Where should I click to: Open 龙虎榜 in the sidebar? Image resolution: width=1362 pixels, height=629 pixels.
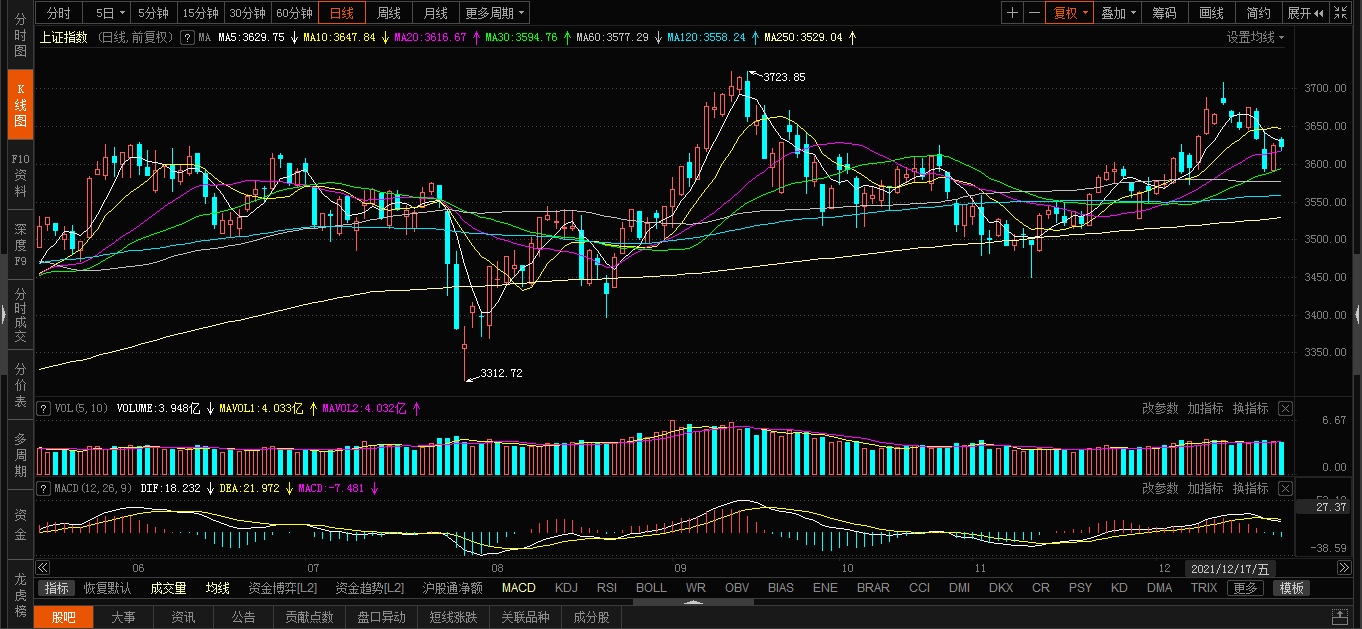pos(20,595)
